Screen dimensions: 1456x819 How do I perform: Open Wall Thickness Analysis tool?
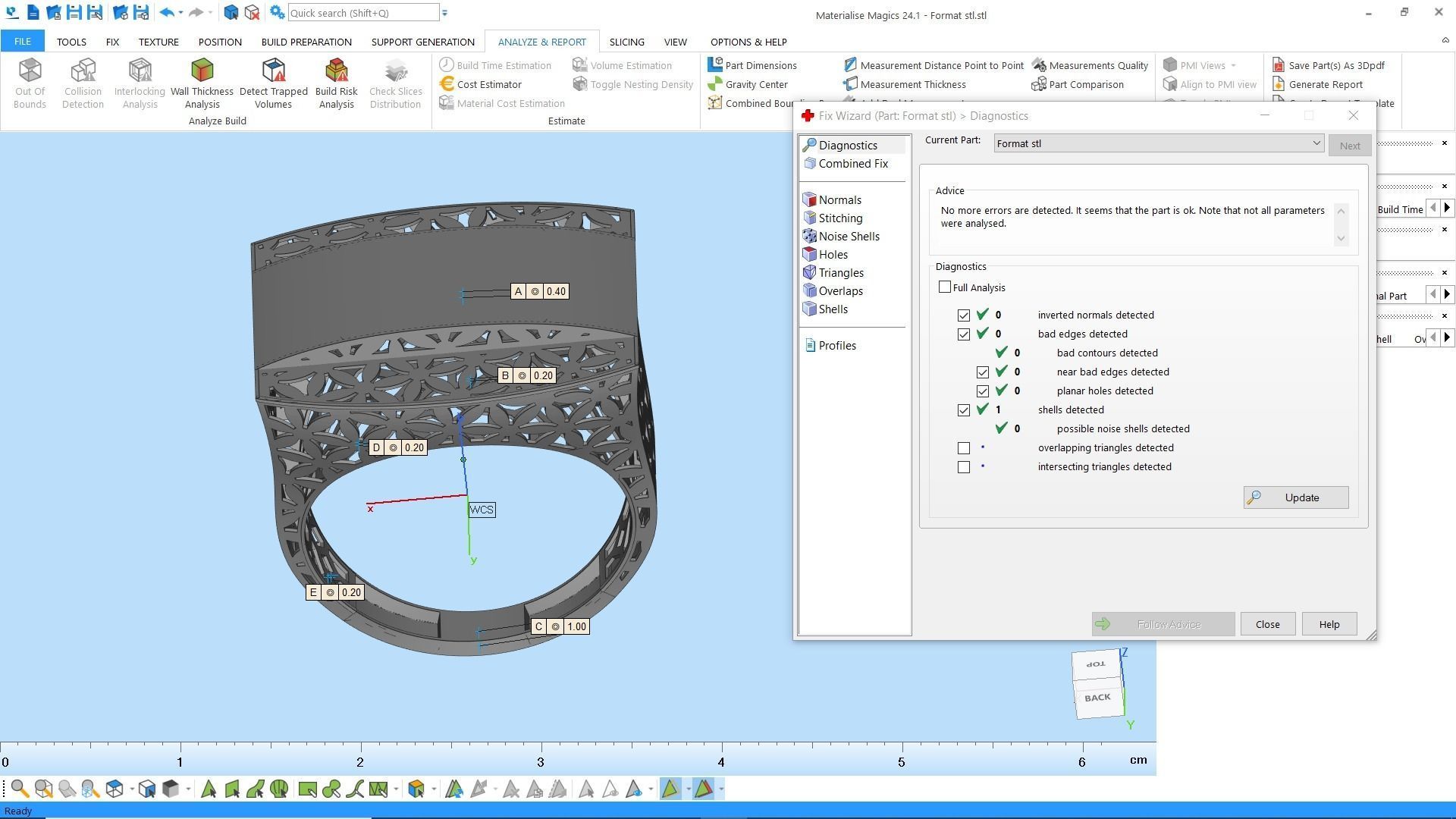coord(202,82)
